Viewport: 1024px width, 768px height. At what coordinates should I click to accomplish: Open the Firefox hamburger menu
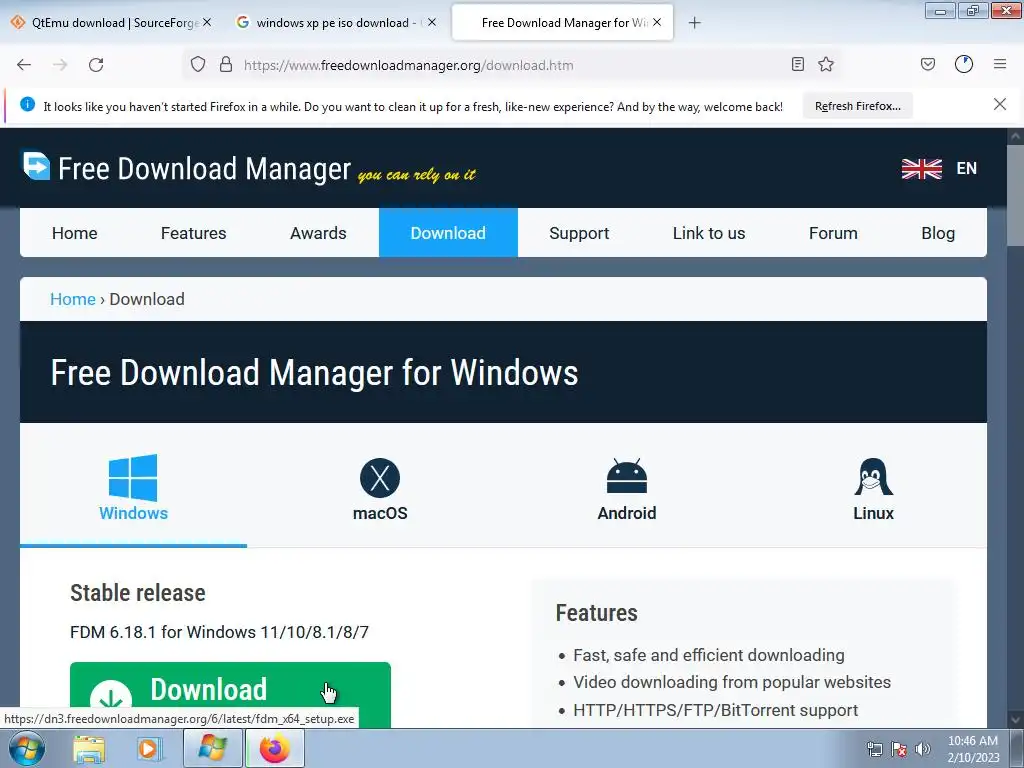[1000, 64]
